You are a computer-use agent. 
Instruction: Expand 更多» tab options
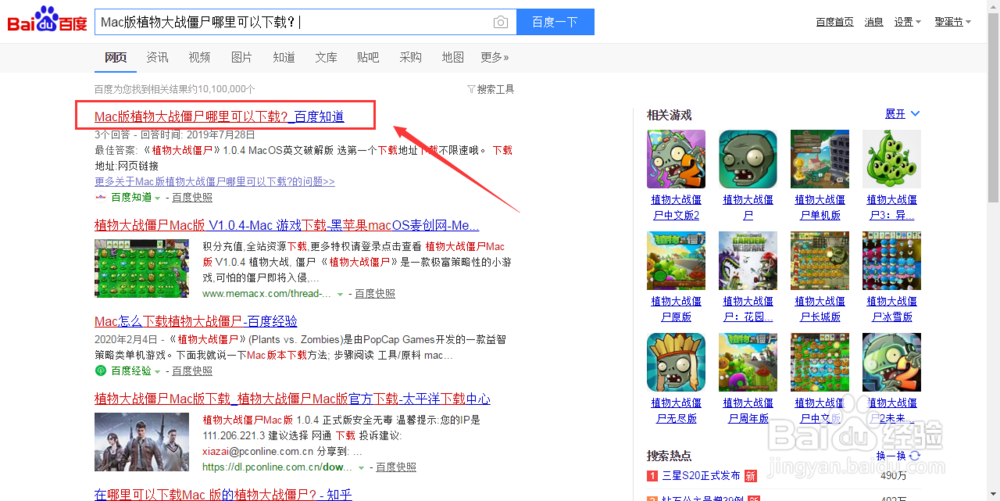pos(495,57)
